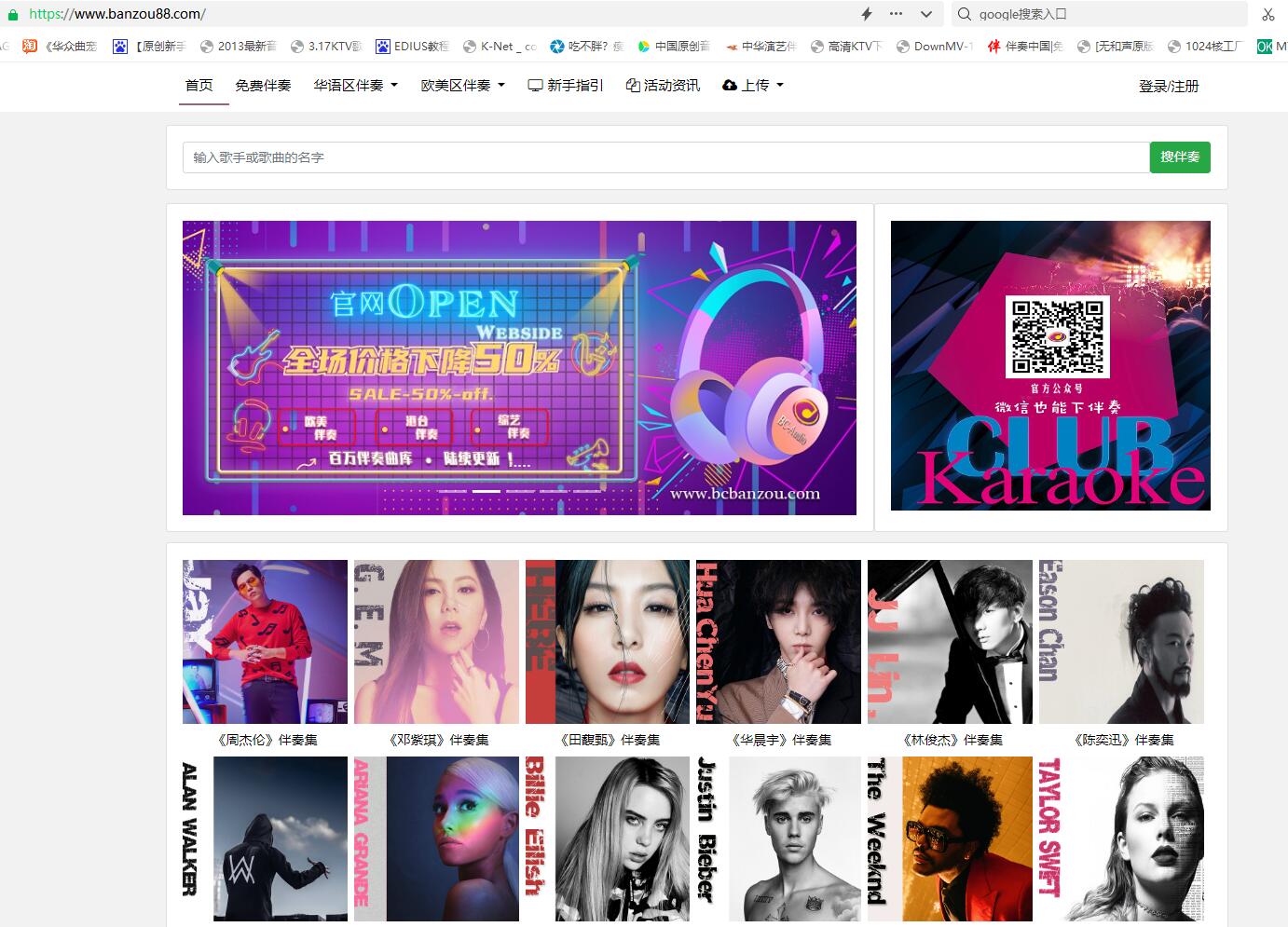Screen dimensions: 1288x927
Task: Go to the 免费伴奏 tab
Action: (x=263, y=86)
